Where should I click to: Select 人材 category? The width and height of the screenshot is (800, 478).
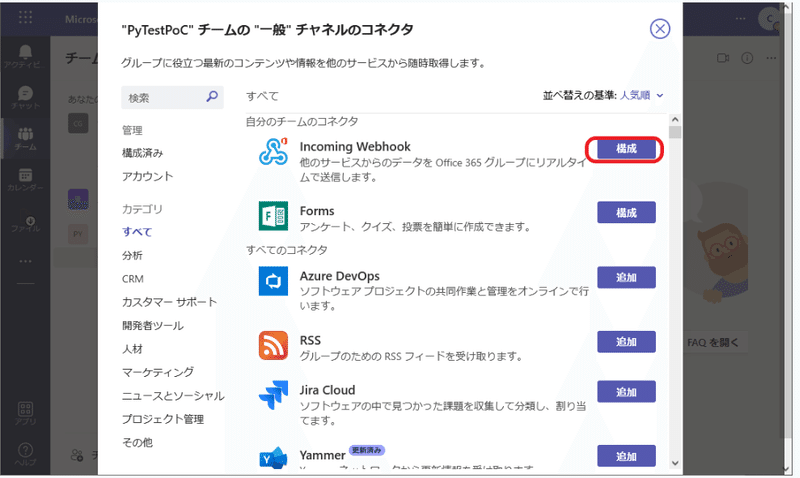132,349
